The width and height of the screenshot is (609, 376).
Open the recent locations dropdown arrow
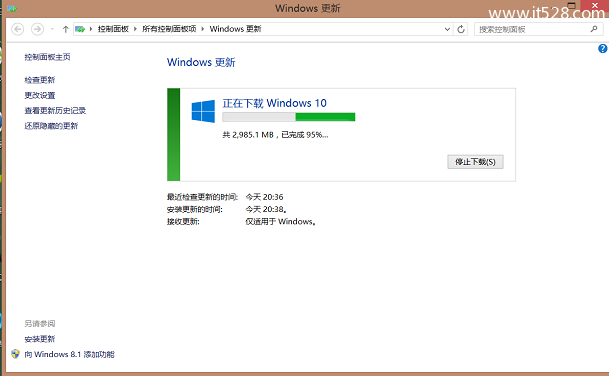52,29
